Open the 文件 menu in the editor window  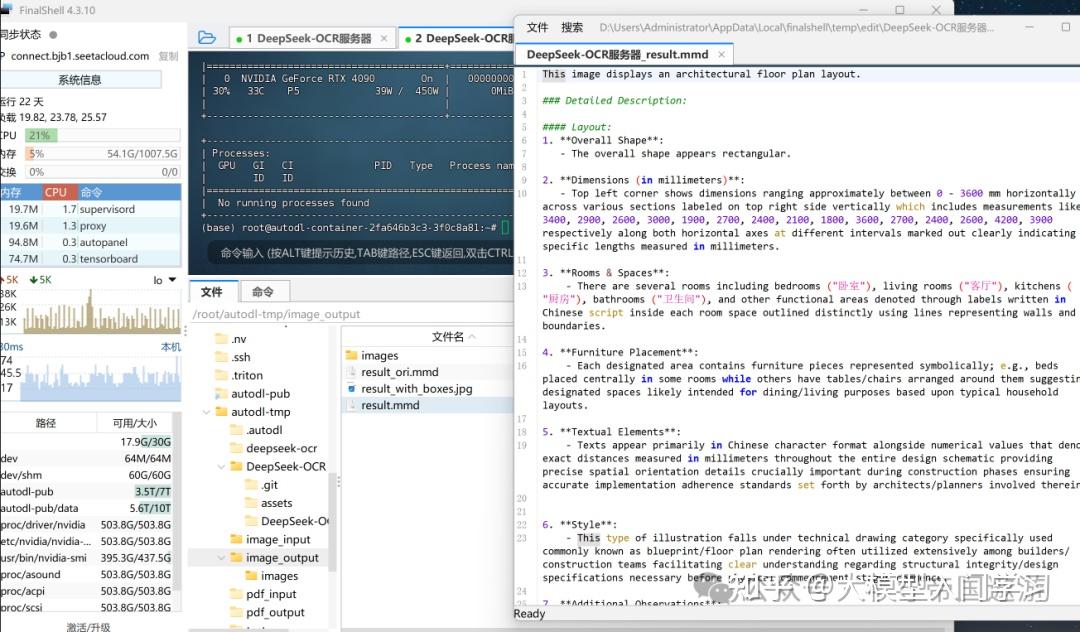pyautogui.click(x=535, y=27)
